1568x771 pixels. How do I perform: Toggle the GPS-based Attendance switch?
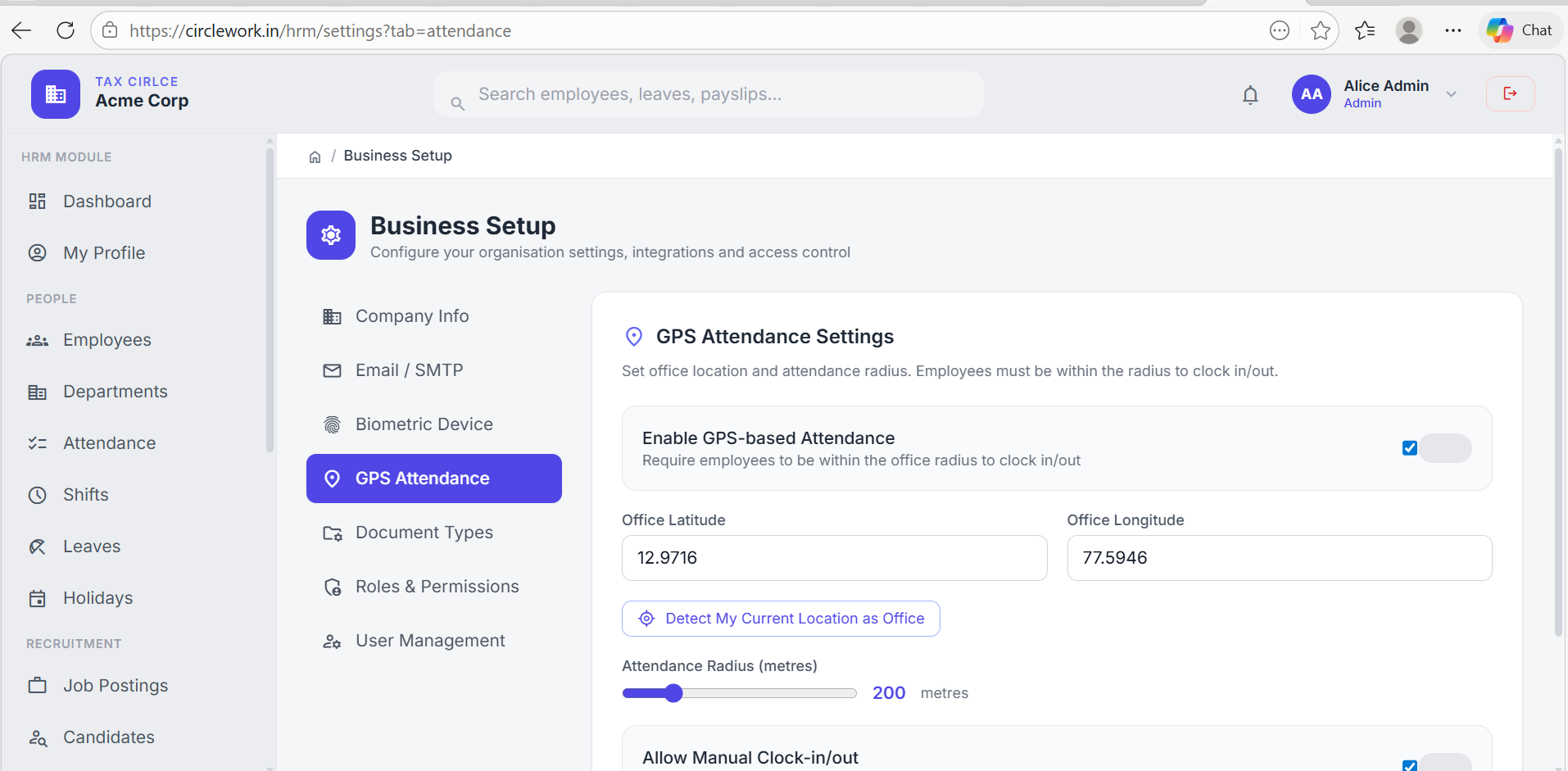(x=1445, y=448)
